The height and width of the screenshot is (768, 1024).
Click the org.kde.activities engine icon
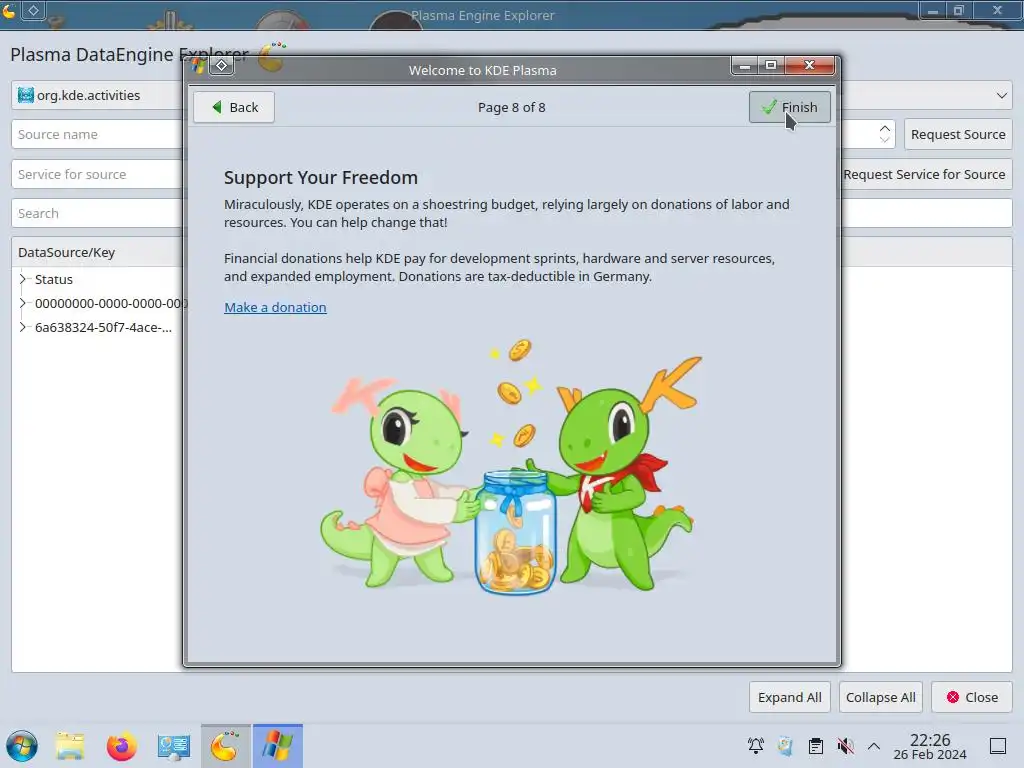click(25, 95)
